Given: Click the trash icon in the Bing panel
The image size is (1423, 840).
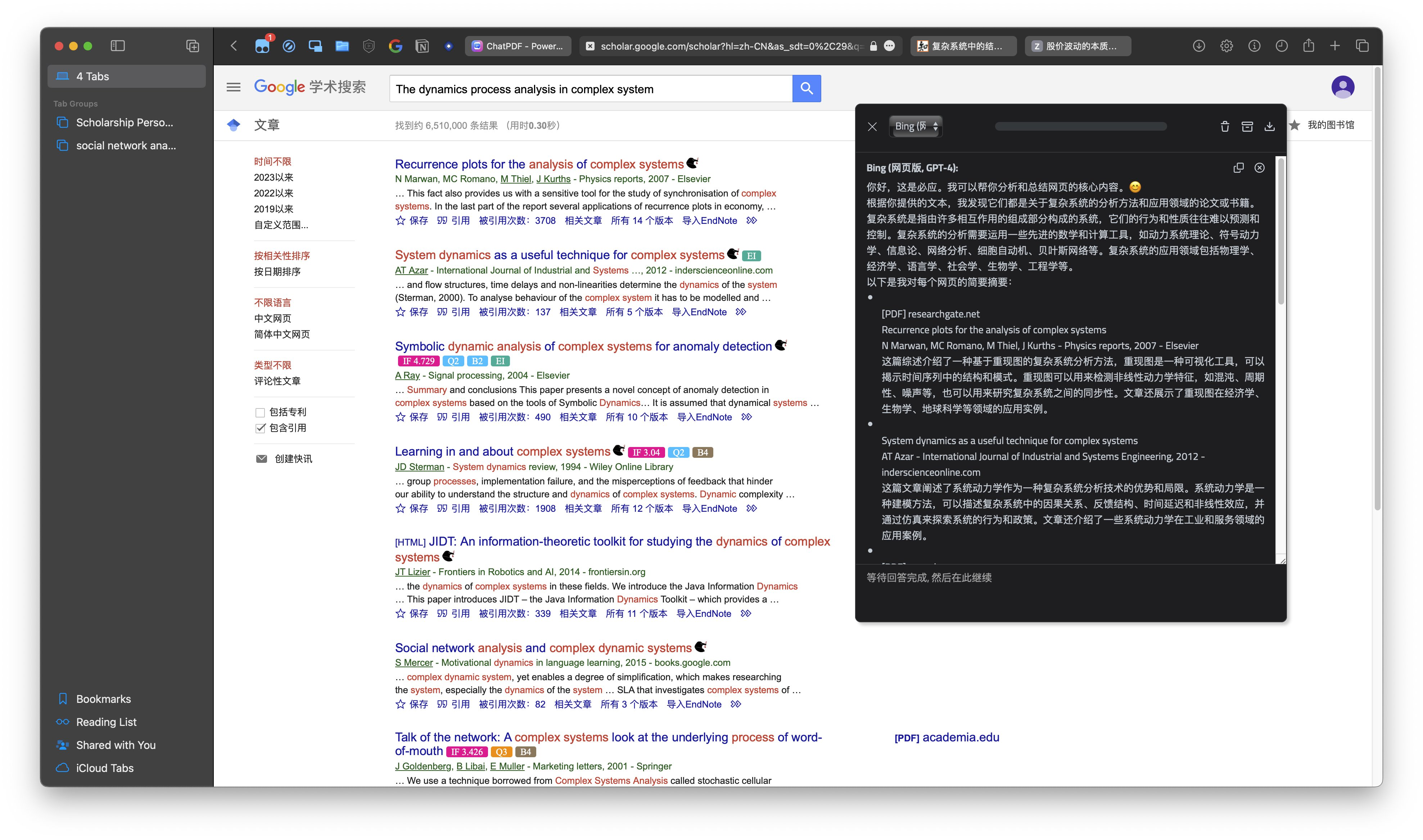Looking at the screenshot, I should pyautogui.click(x=1224, y=127).
